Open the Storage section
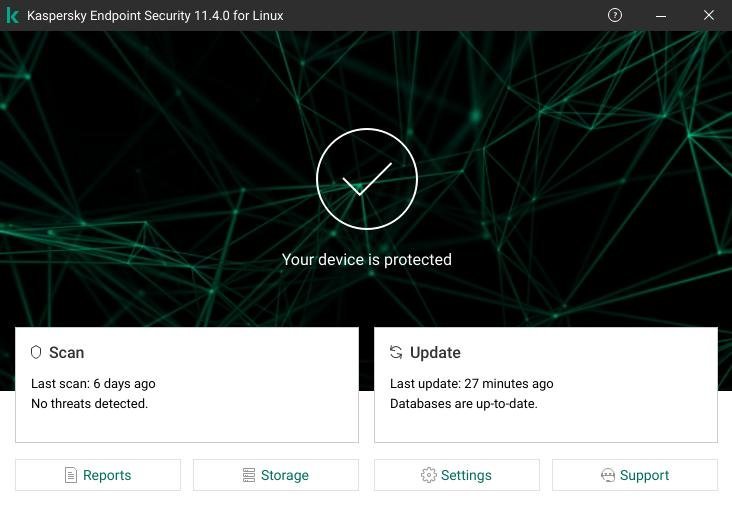Image resolution: width=732 pixels, height=505 pixels. pos(276,475)
